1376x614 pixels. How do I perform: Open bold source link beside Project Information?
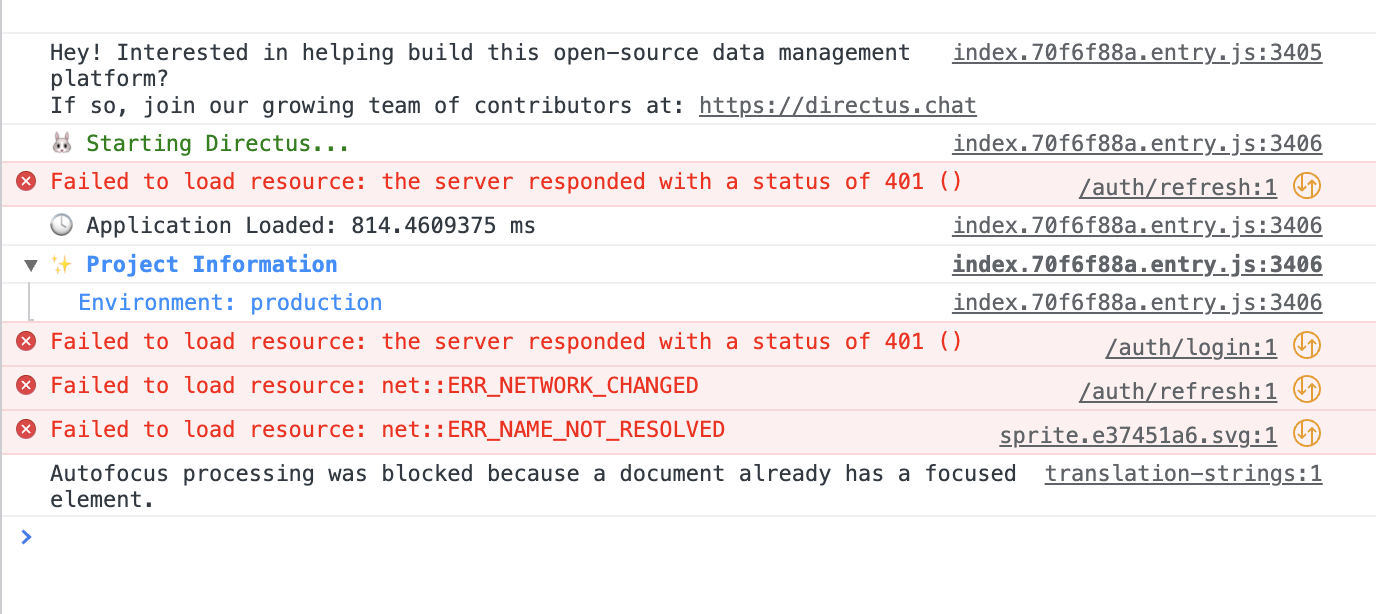point(1137,265)
